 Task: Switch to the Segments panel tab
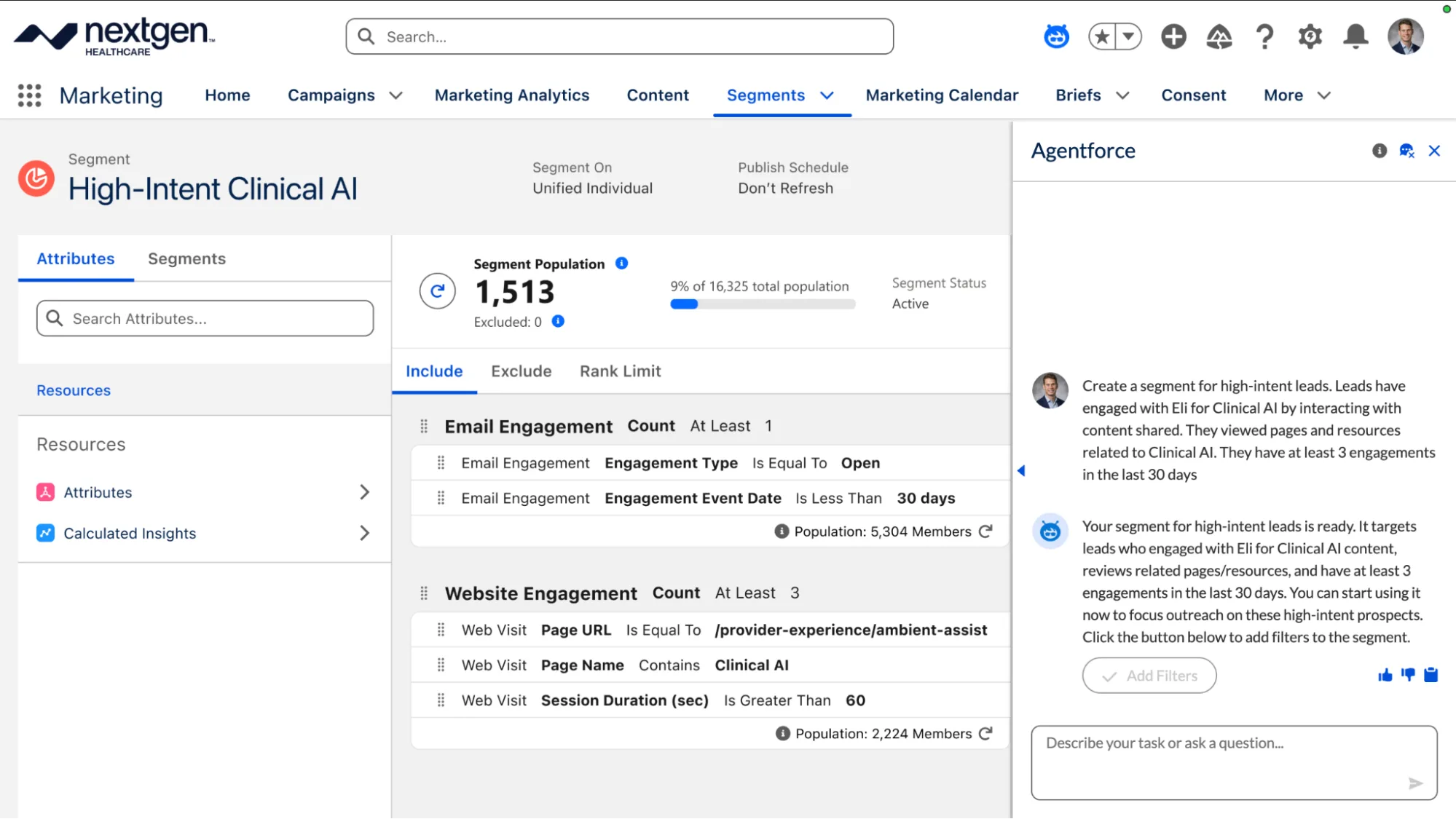click(x=186, y=259)
